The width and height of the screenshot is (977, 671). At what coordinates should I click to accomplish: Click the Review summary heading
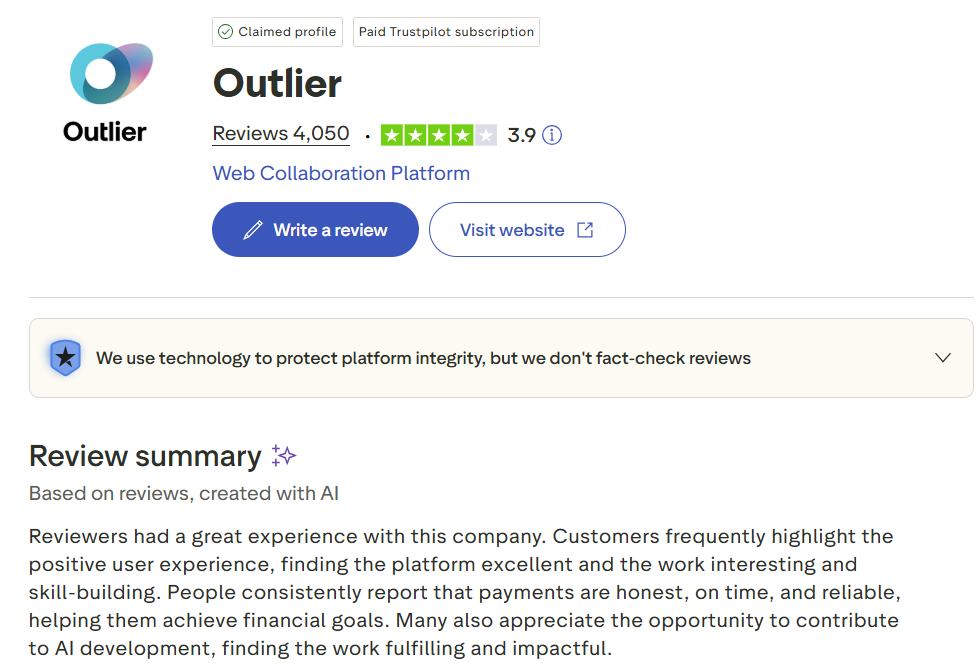pos(146,455)
